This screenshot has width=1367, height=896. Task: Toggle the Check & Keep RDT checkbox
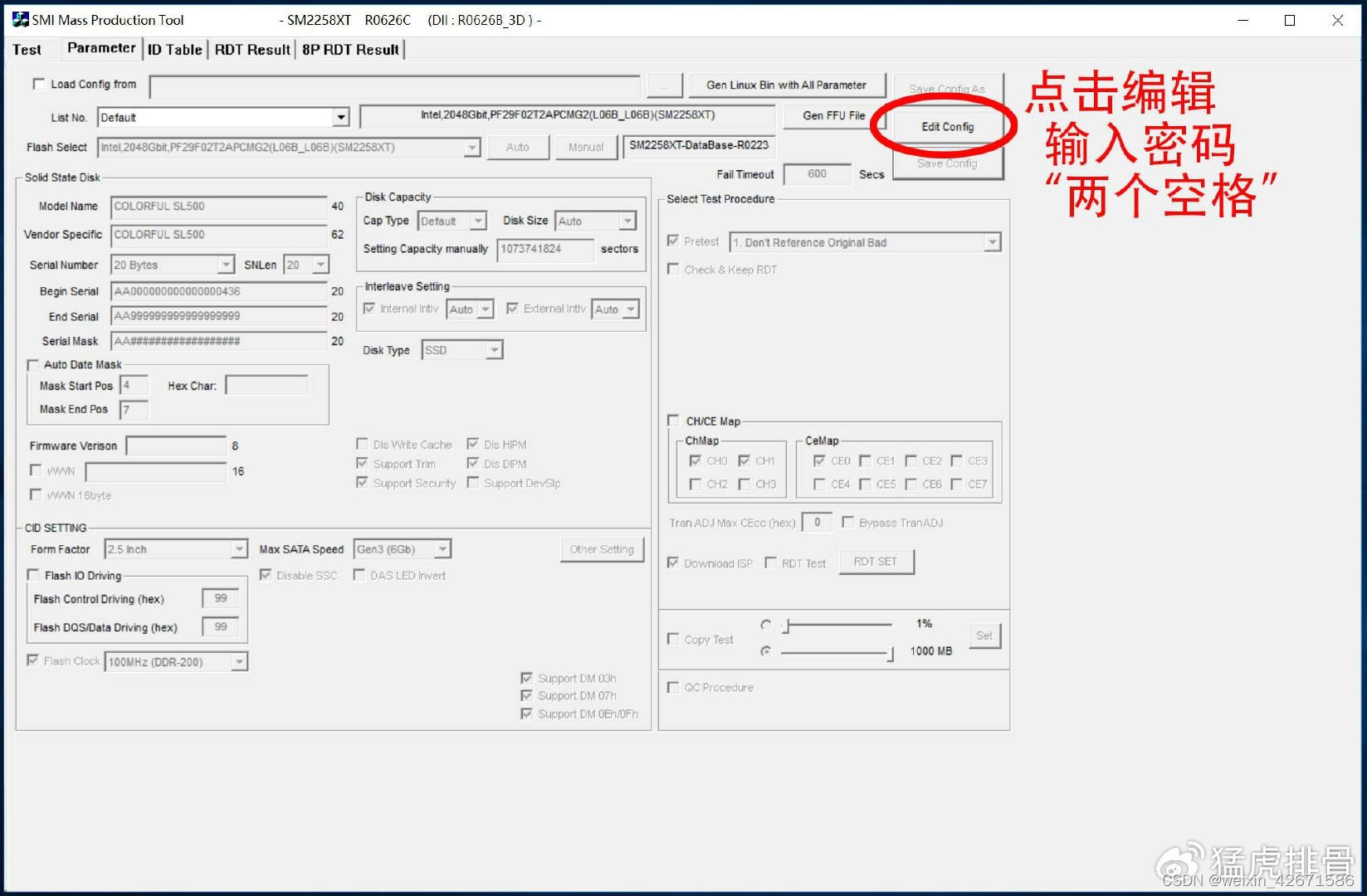click(673, 269)
